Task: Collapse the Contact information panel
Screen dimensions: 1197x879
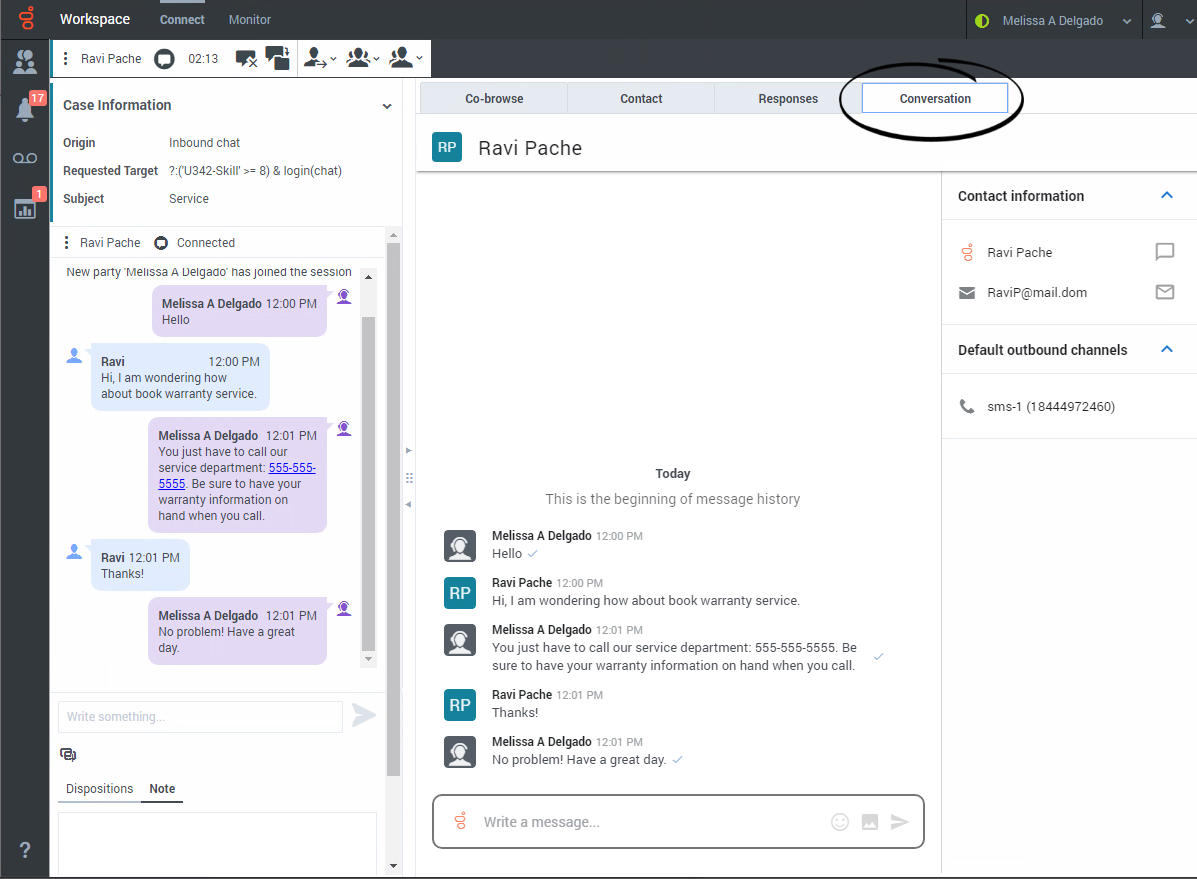Action: 1166,196
